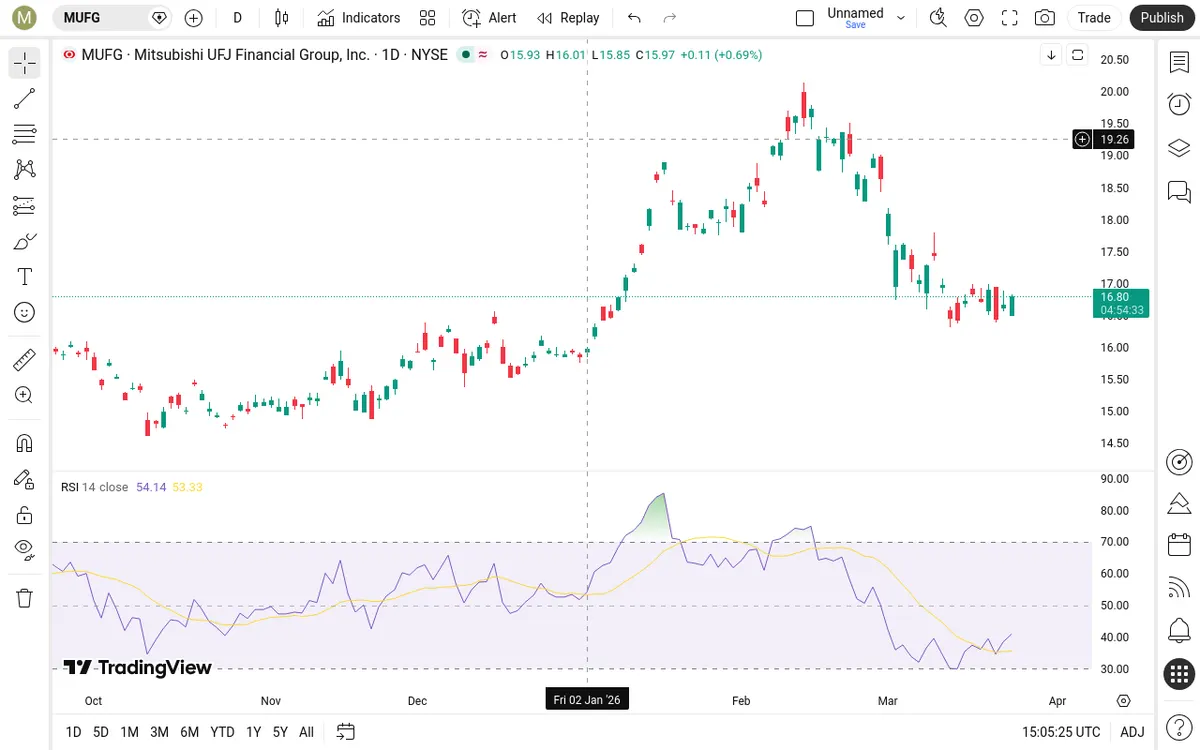Viewport: 1200px width, 750px height.
Task: Expand the Unnamed layout chevron menu
Action: click(901, 18)
